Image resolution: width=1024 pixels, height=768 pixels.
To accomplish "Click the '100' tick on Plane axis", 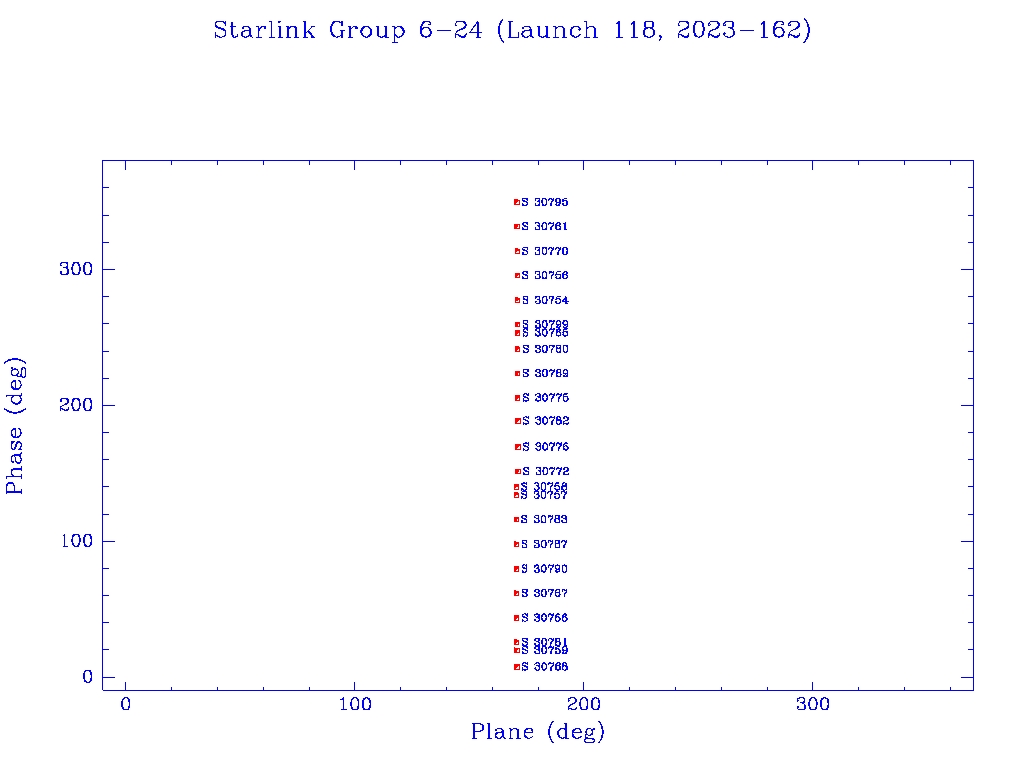I will [355, 704].
